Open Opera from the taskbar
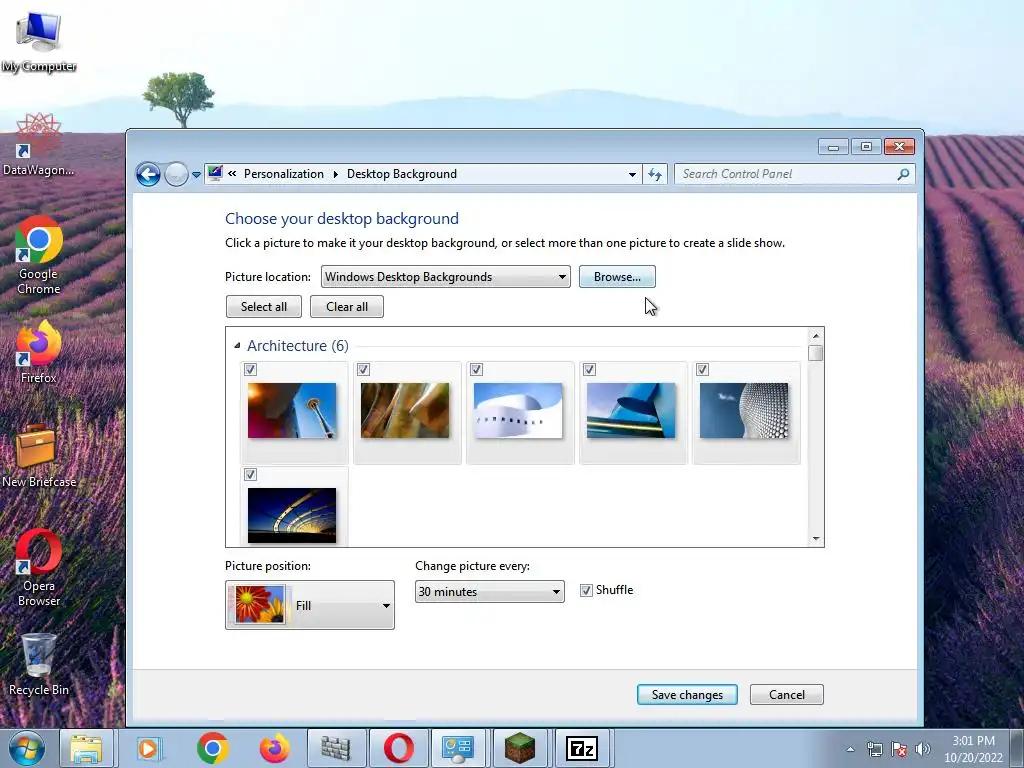 (398, 748)
